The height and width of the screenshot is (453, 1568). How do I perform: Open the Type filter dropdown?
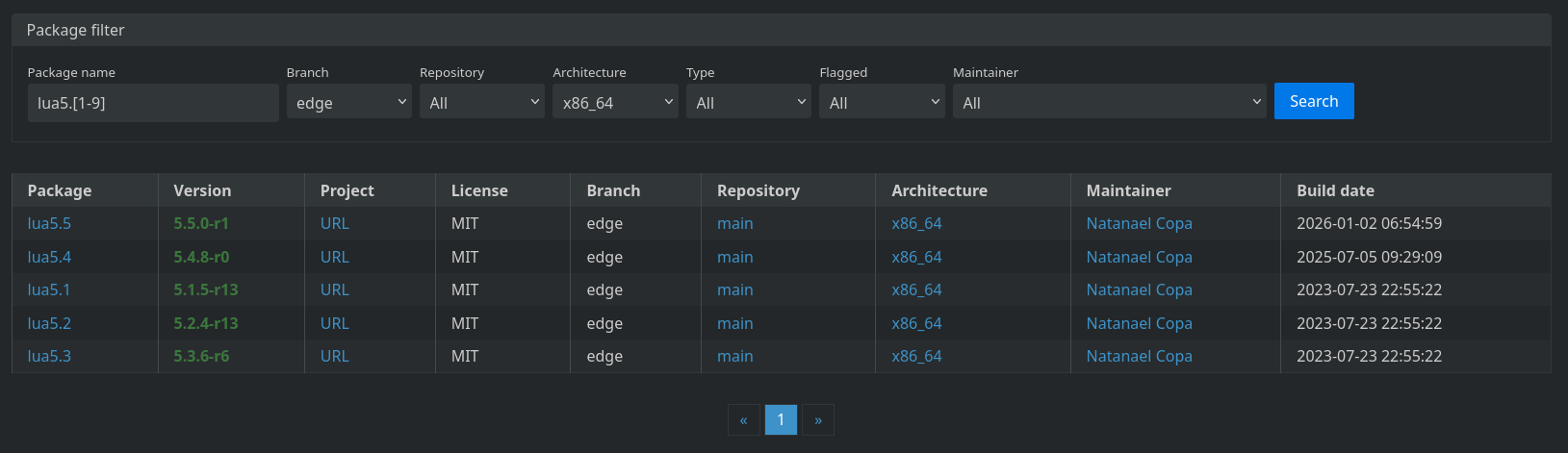click(x=749, y=103)
